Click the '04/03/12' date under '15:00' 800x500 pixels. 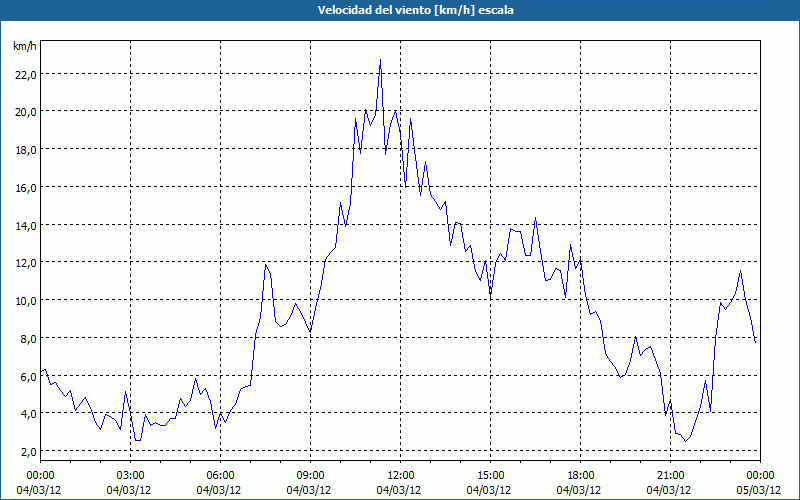[x=489, y=490]
